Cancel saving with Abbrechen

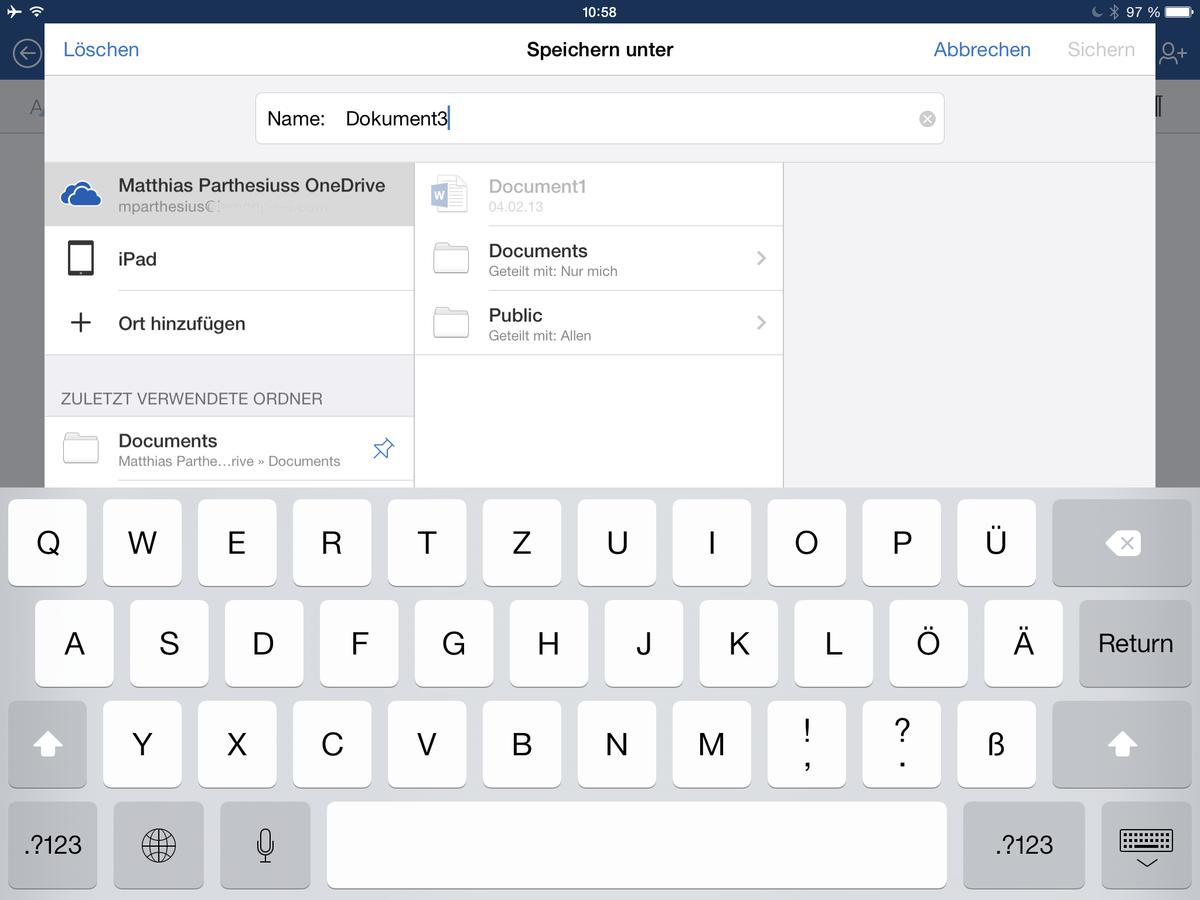point(982,49)
